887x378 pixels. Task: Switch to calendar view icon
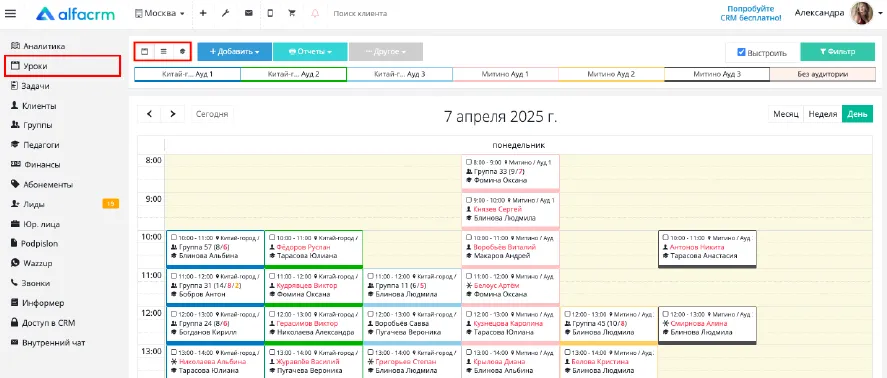coord(144,51)
